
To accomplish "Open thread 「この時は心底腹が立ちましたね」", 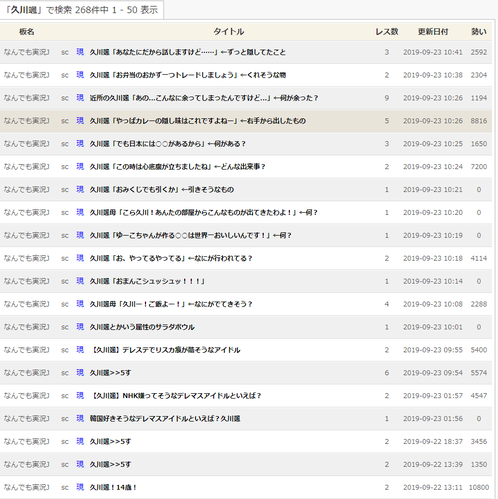I will [x=177, y=167].
